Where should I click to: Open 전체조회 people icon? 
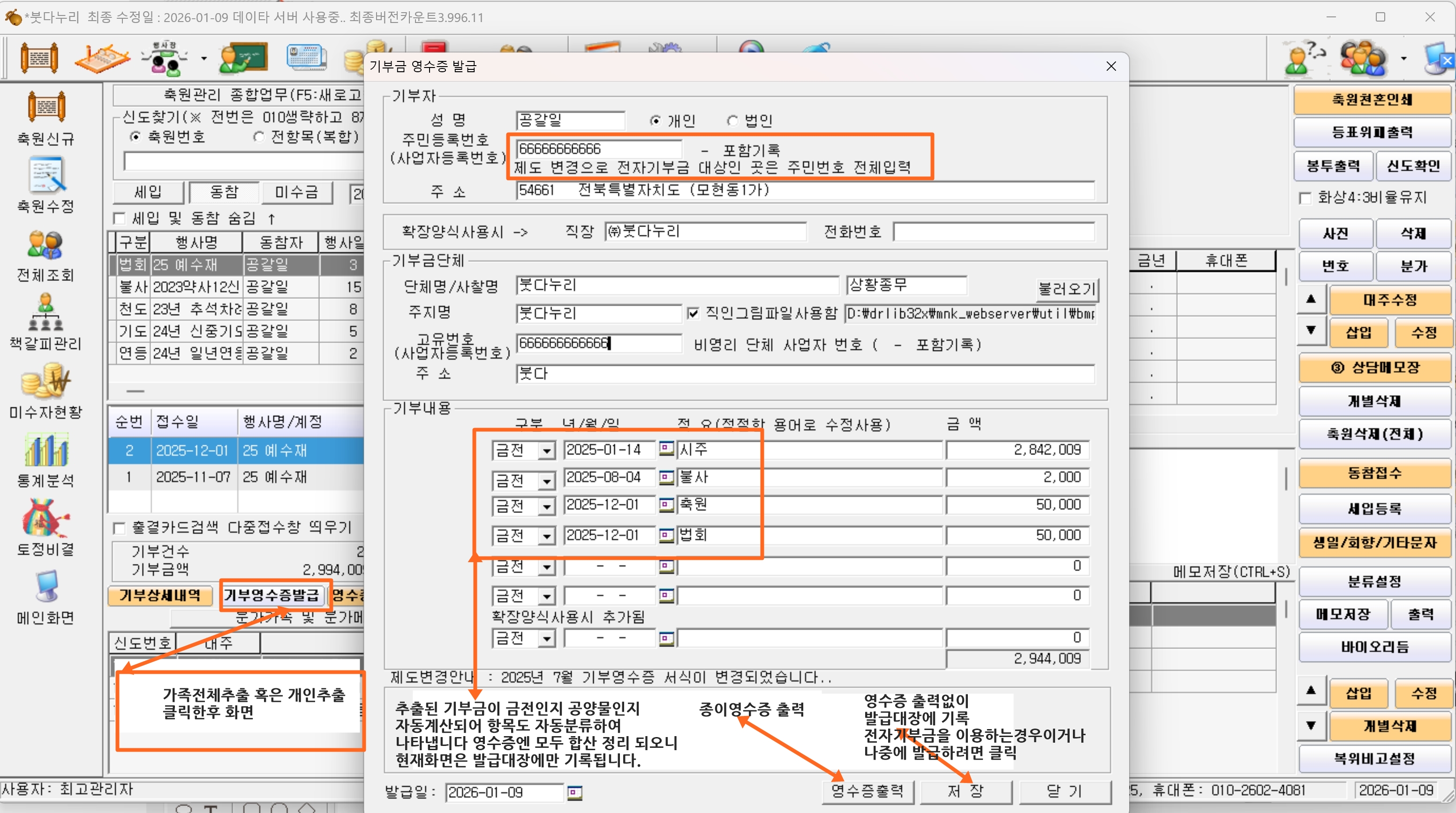click(x=46, y=246)
